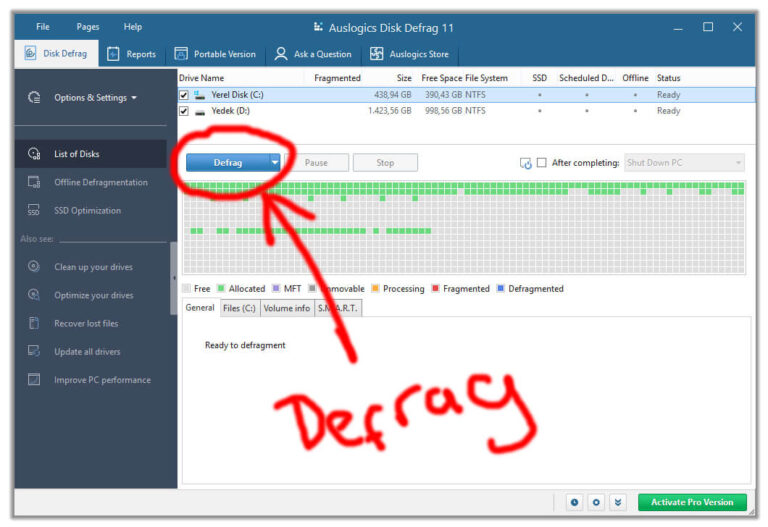This screenshot has height=527, width=768.
Task: Sort by the Drive Name column
Action: point(201,78)
